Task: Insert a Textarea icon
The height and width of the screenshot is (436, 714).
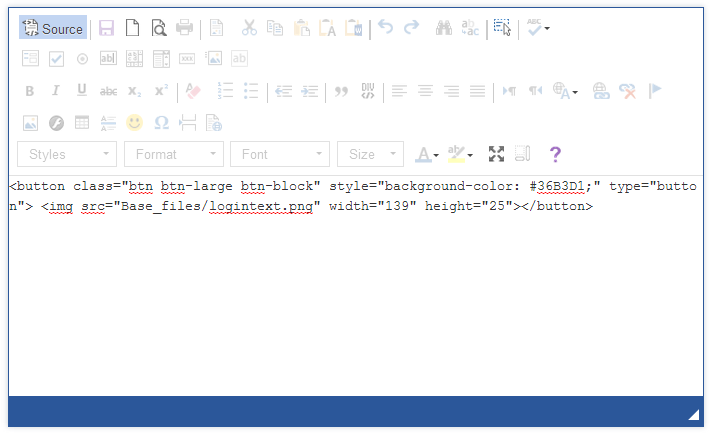Action: (x=134, y=59)
